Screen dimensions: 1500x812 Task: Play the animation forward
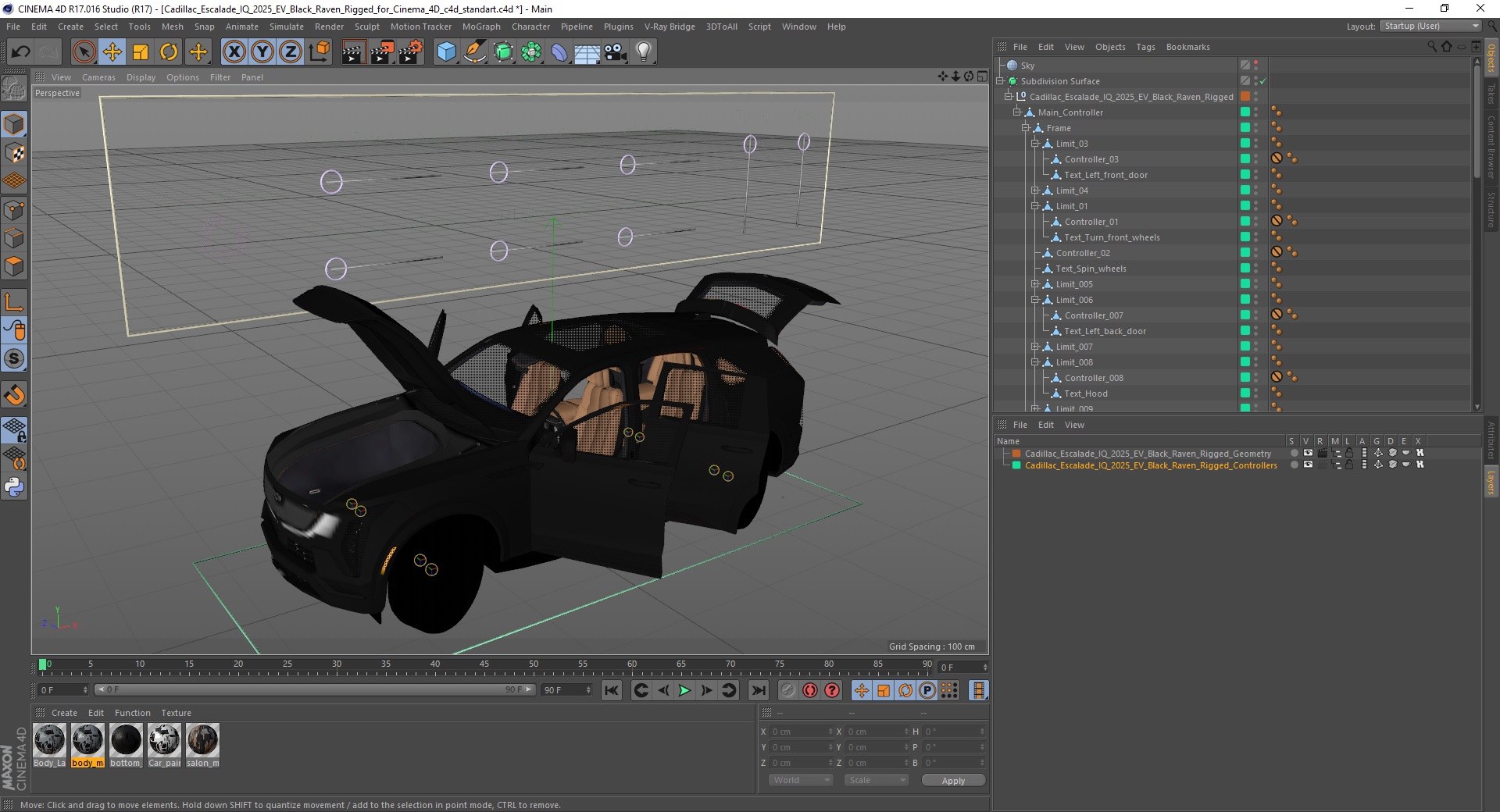click(x=684, y=690)
